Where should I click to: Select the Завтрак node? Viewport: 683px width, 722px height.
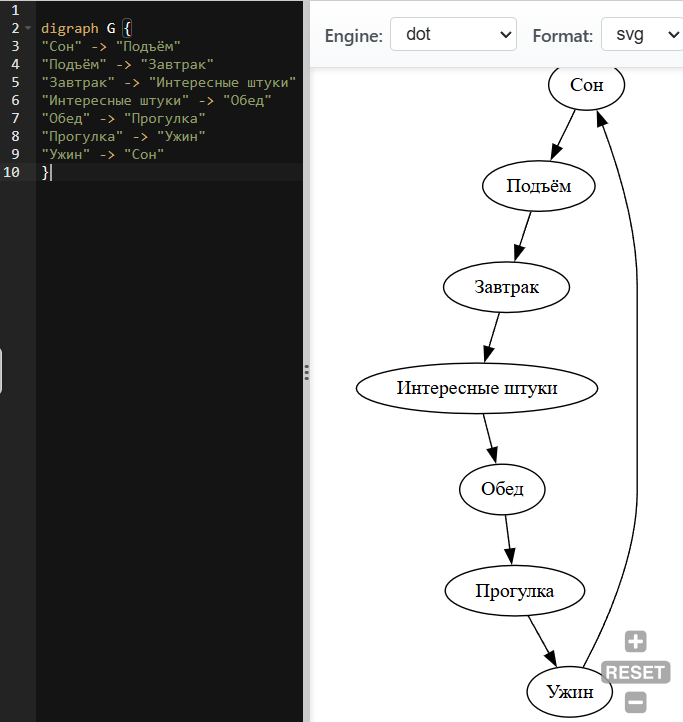[506, 287]
